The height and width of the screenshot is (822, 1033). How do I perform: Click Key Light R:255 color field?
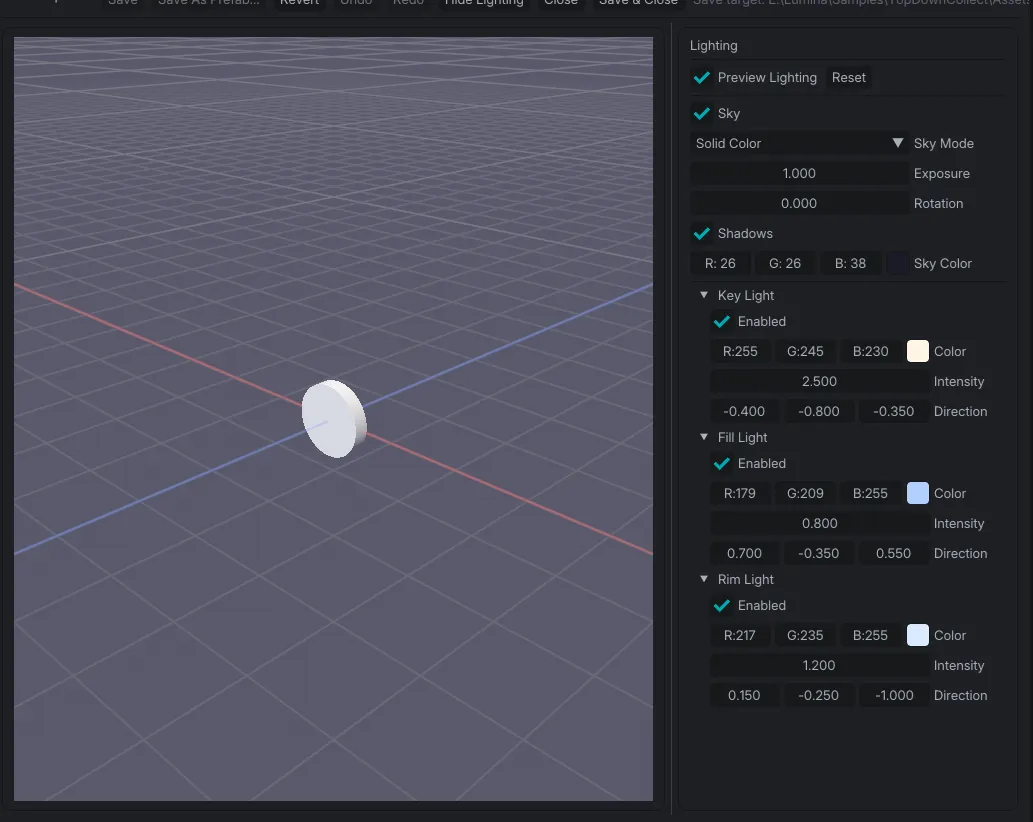click(740, 351)
